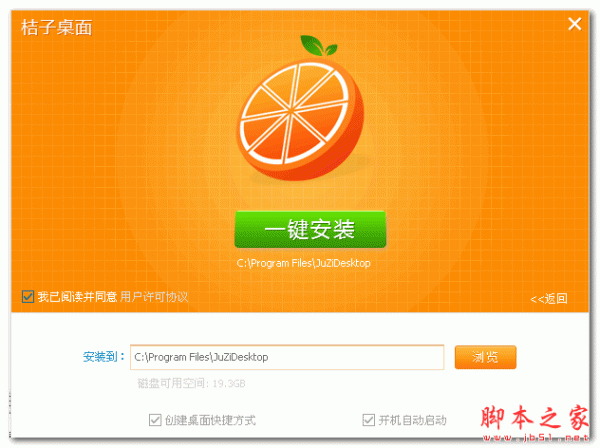
Task: Click the 磁盘可用空间 19.3GB text
Action: [191, 383]
